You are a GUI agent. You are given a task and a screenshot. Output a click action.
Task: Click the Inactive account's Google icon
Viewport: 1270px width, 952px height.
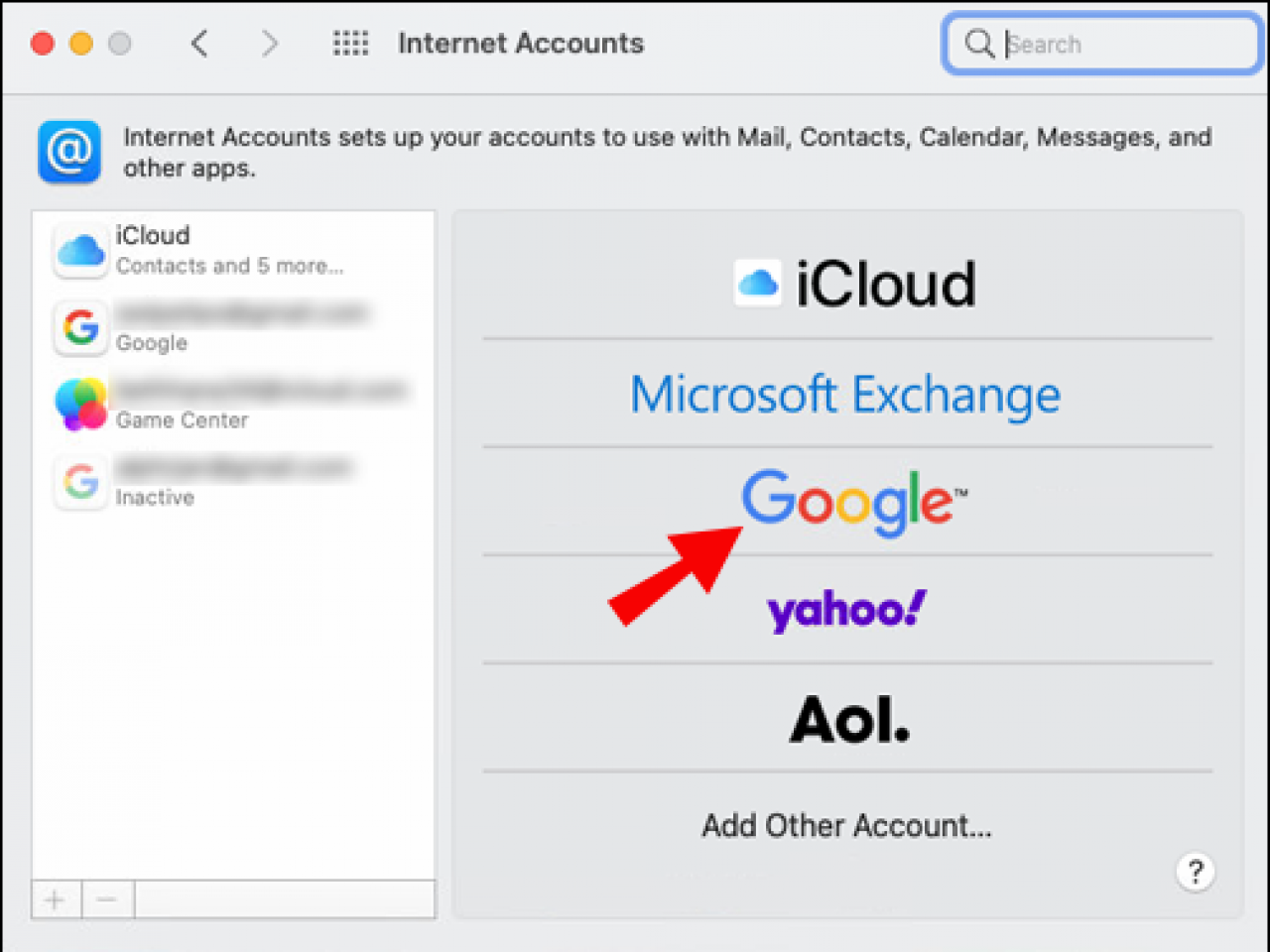(x=80, y=482)
